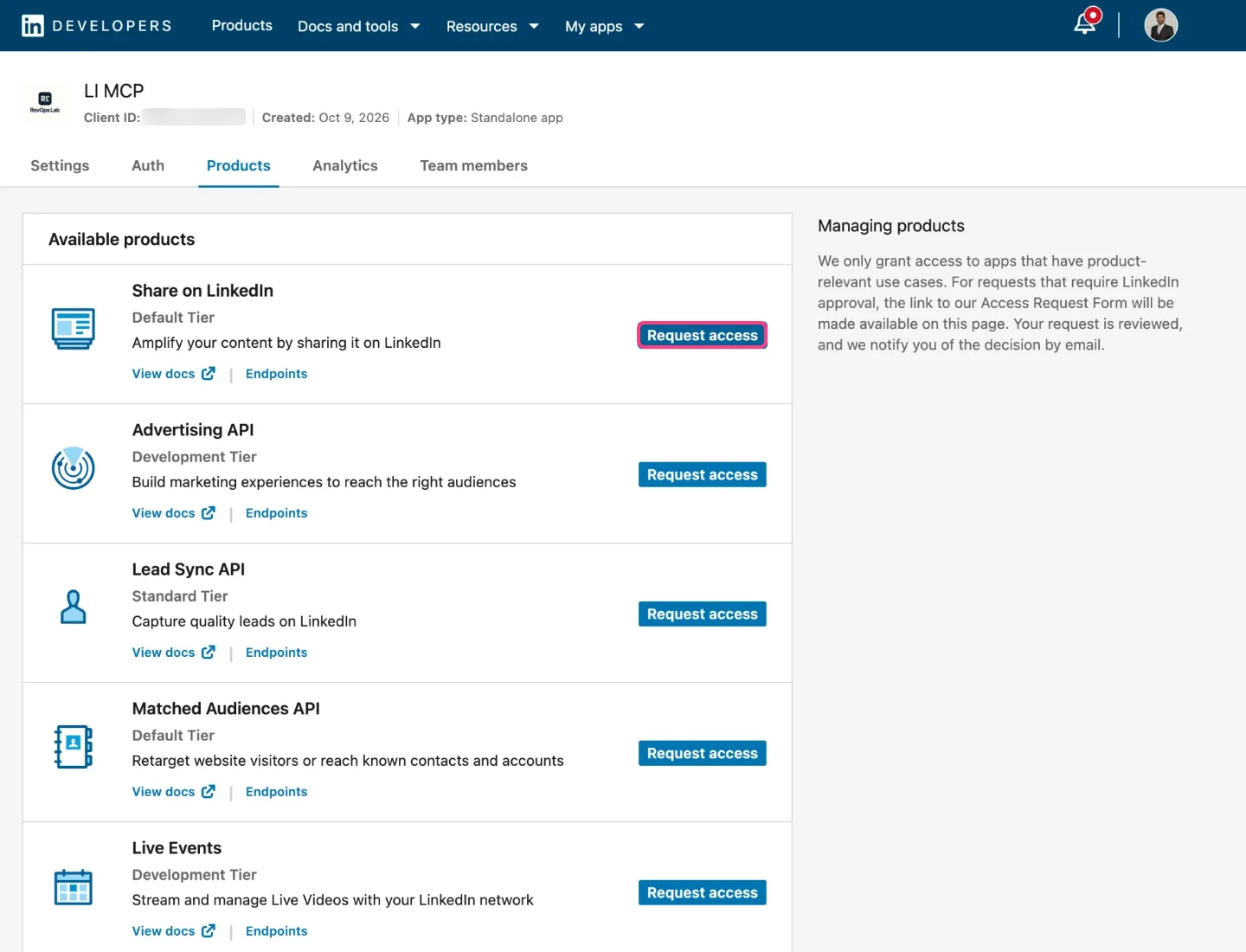
Task: Open the notifications bell
Action: click(x=1086, y=23)
